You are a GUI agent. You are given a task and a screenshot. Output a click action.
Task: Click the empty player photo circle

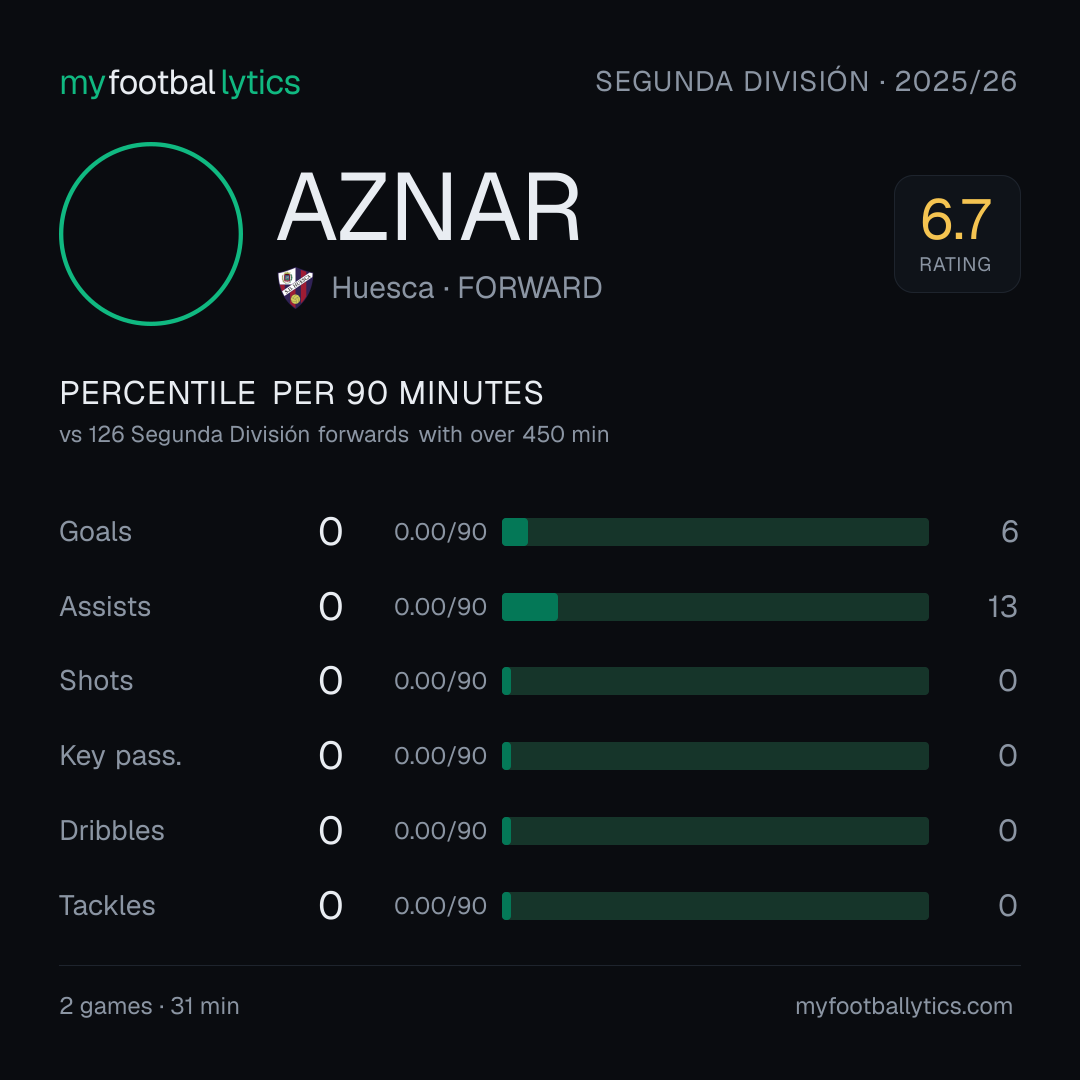pos(151,234)
